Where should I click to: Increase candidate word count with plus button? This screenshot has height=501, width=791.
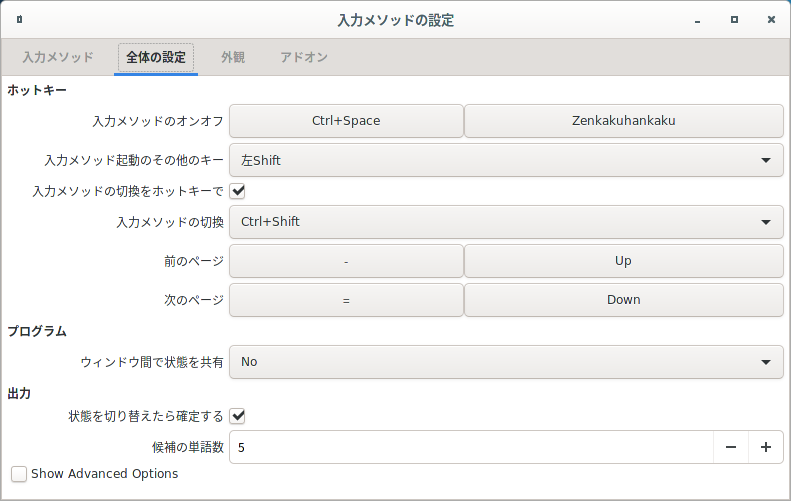click(x=766, y=447)
